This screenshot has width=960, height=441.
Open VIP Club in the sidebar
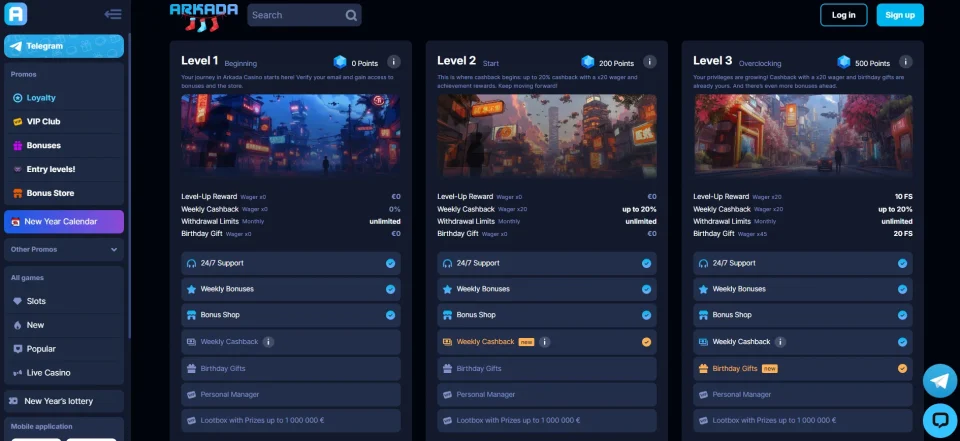64,121
